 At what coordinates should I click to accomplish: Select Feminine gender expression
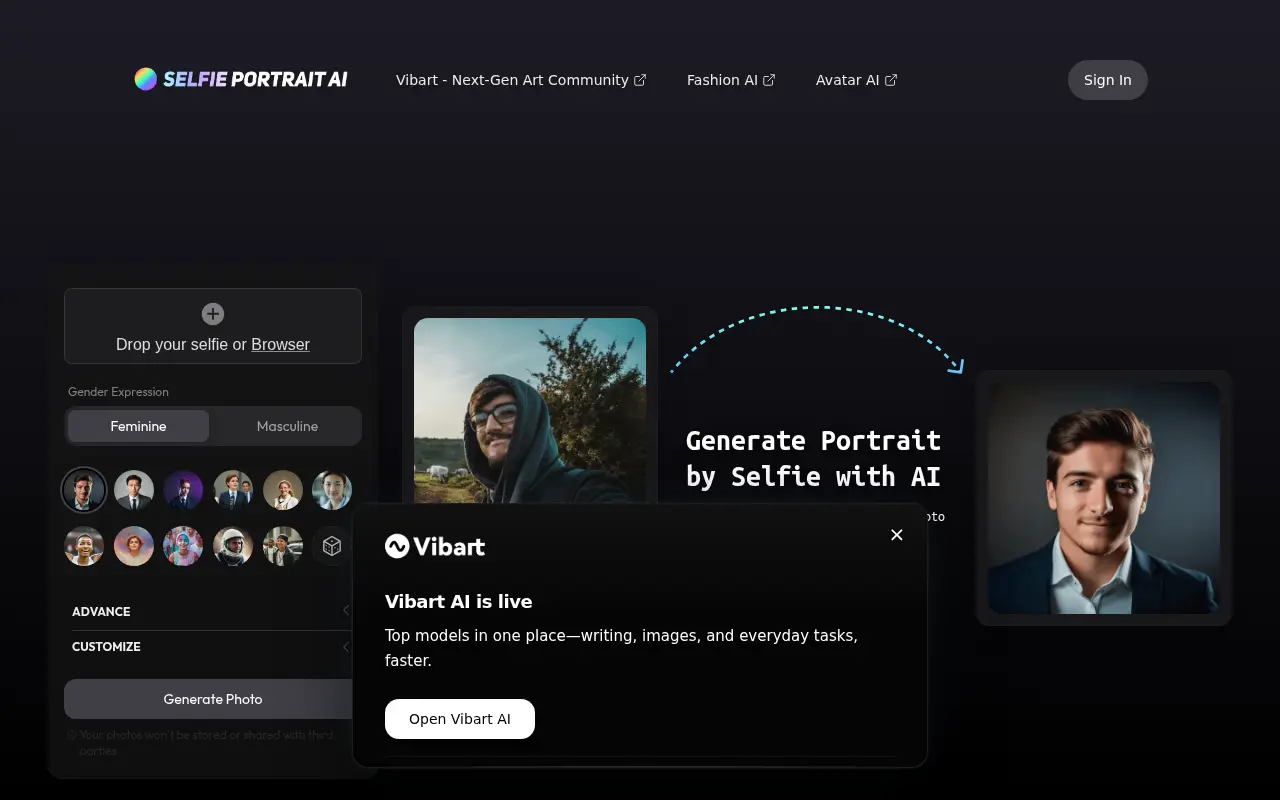(138, 426)
